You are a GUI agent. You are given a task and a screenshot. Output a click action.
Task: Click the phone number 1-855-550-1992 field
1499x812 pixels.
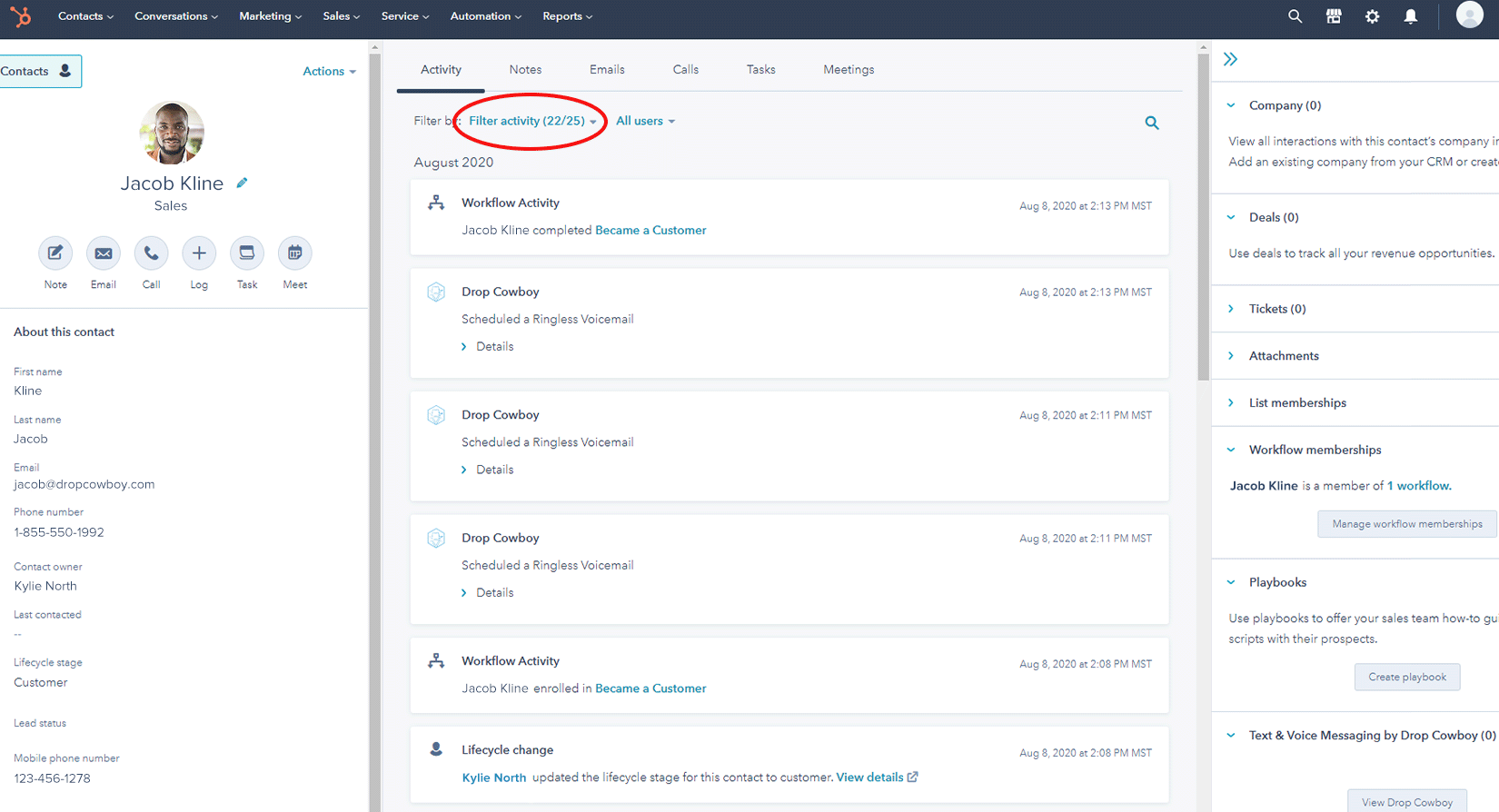59,532
